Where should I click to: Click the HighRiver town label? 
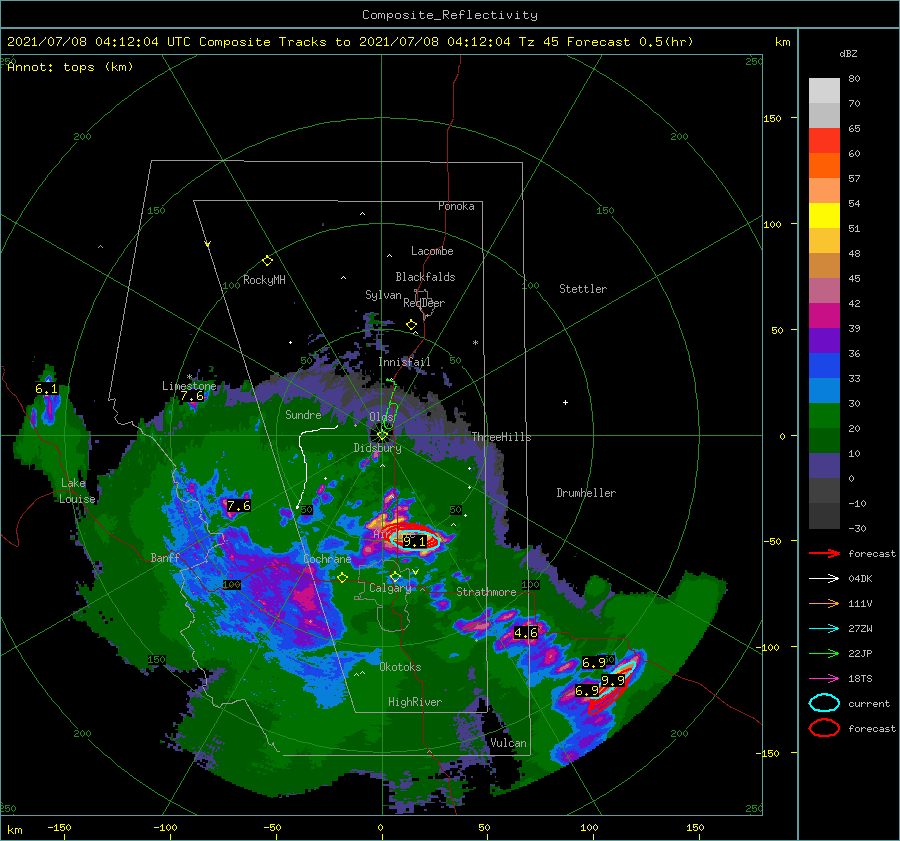coord(415,702)
